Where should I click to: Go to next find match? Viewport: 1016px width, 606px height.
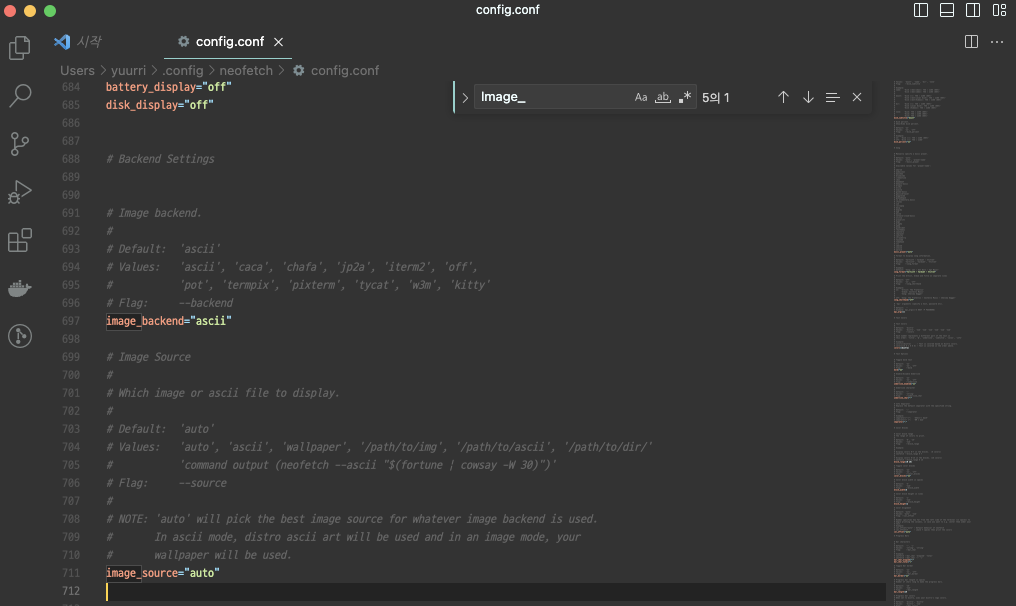pos(808,97)
